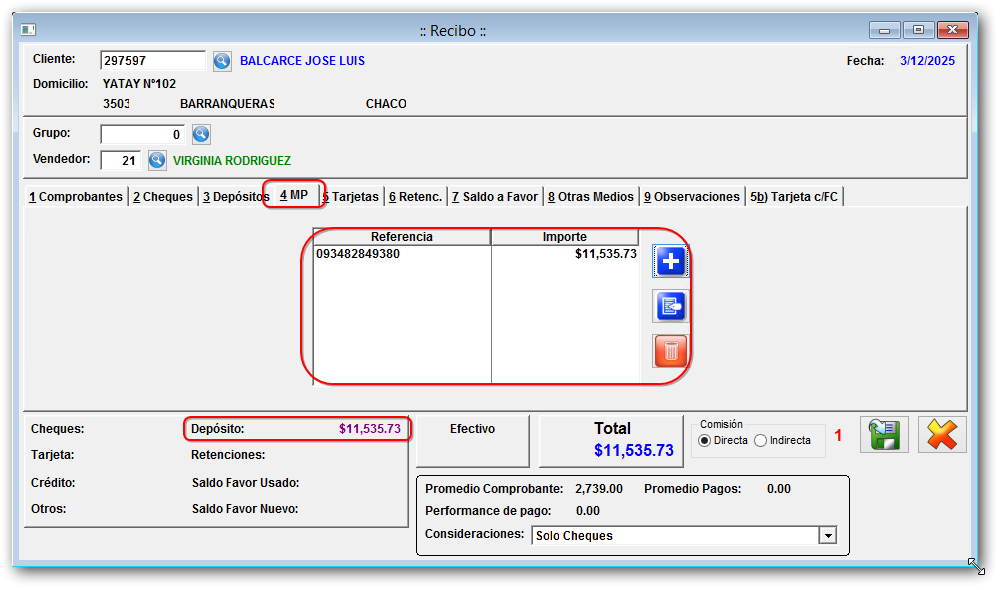This screenshot has width=1000, height=590.
Task: Click the lookup icon beside Grupo field
Action: pos(201,134)
